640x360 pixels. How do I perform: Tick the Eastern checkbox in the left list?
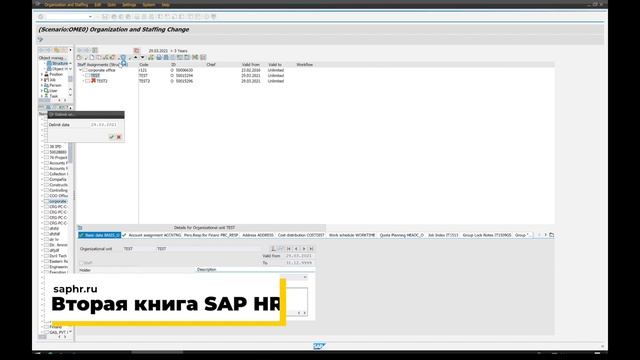coord(47,261)
